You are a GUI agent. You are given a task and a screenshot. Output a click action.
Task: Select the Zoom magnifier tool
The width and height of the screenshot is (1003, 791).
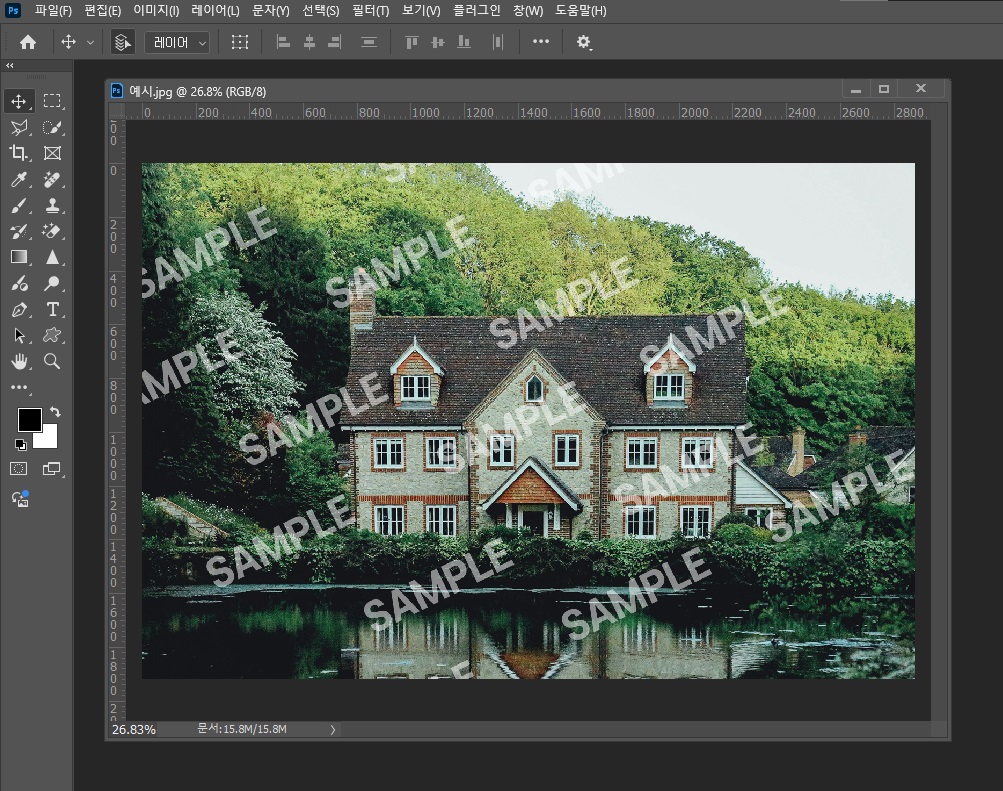(x=52, y=361)
